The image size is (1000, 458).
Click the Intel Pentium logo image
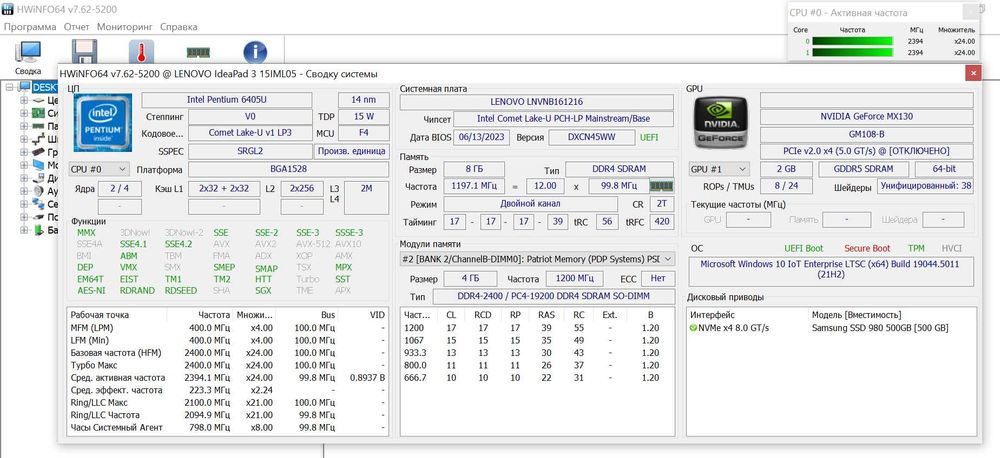(101, 124)
